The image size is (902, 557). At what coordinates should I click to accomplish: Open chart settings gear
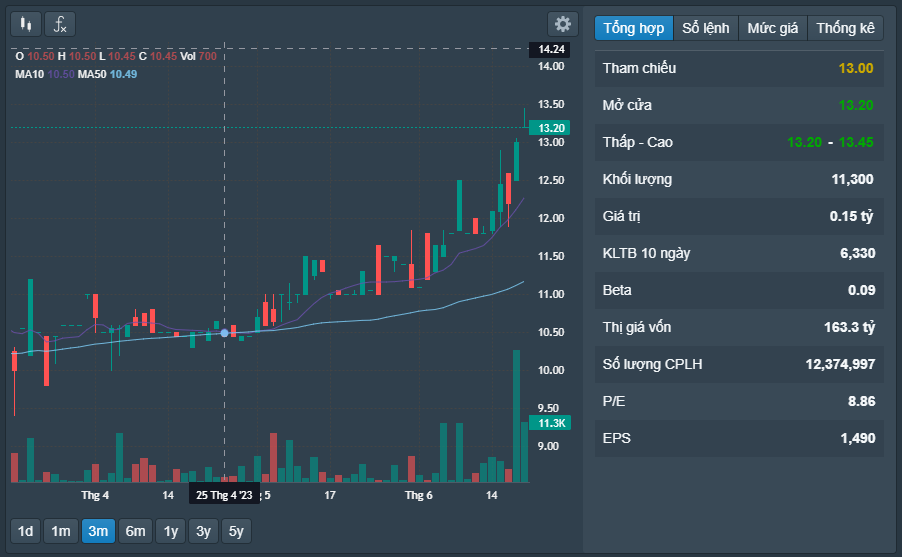click(x=562, y=24)
